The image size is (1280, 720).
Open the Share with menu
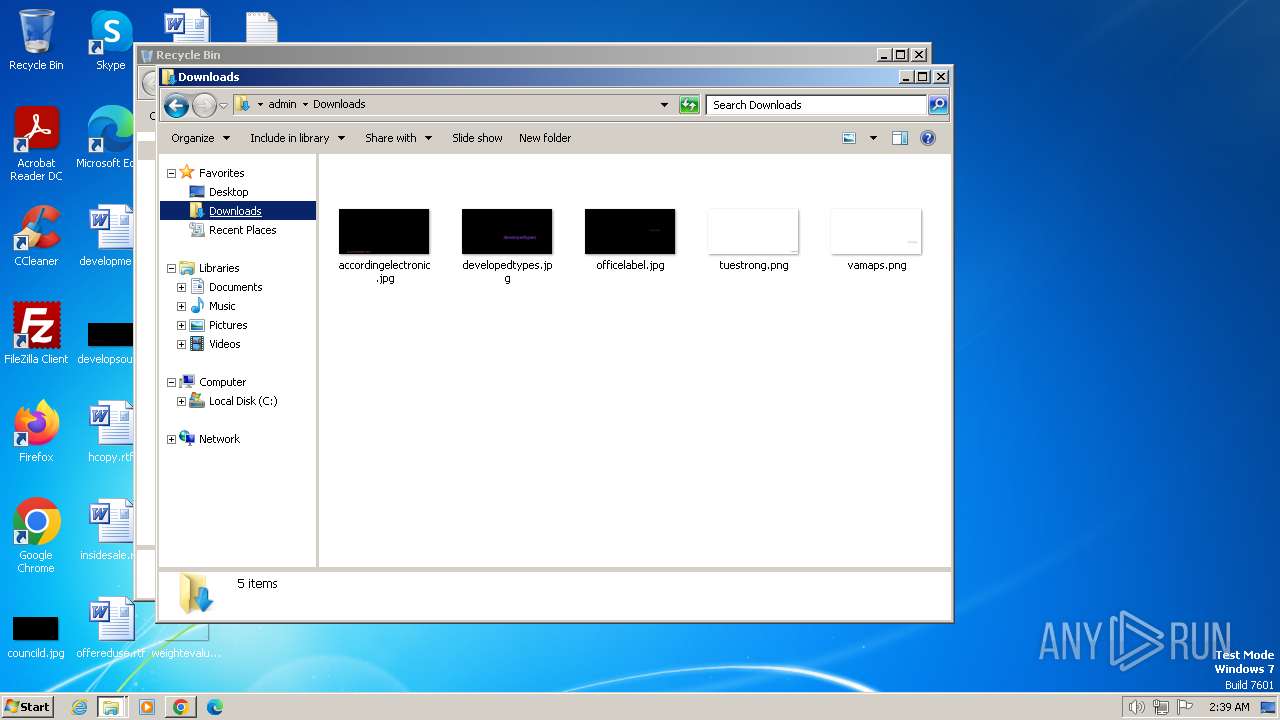tap(398, 138)
